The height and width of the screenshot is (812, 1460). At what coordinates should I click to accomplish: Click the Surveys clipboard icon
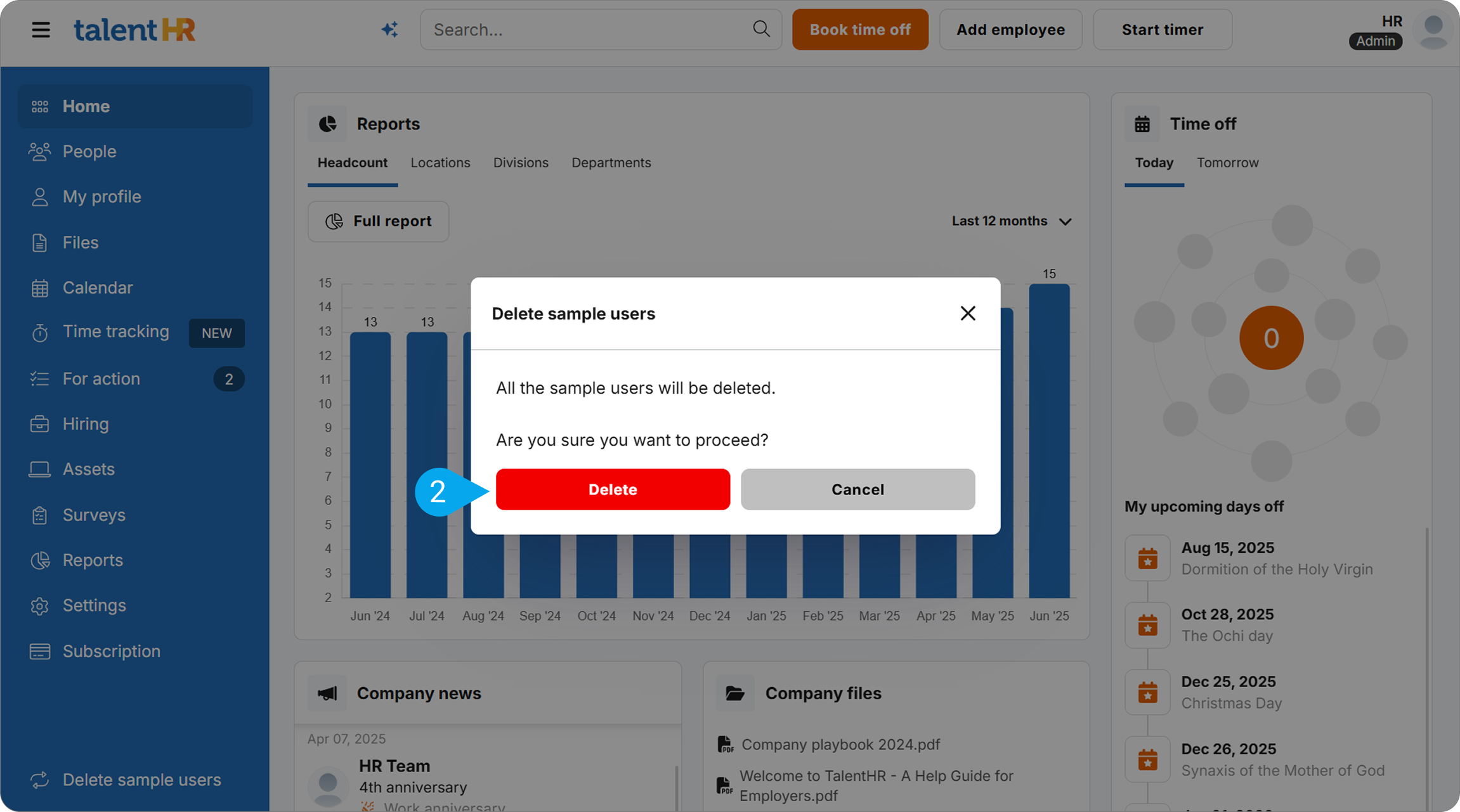[x=39, y=515]
